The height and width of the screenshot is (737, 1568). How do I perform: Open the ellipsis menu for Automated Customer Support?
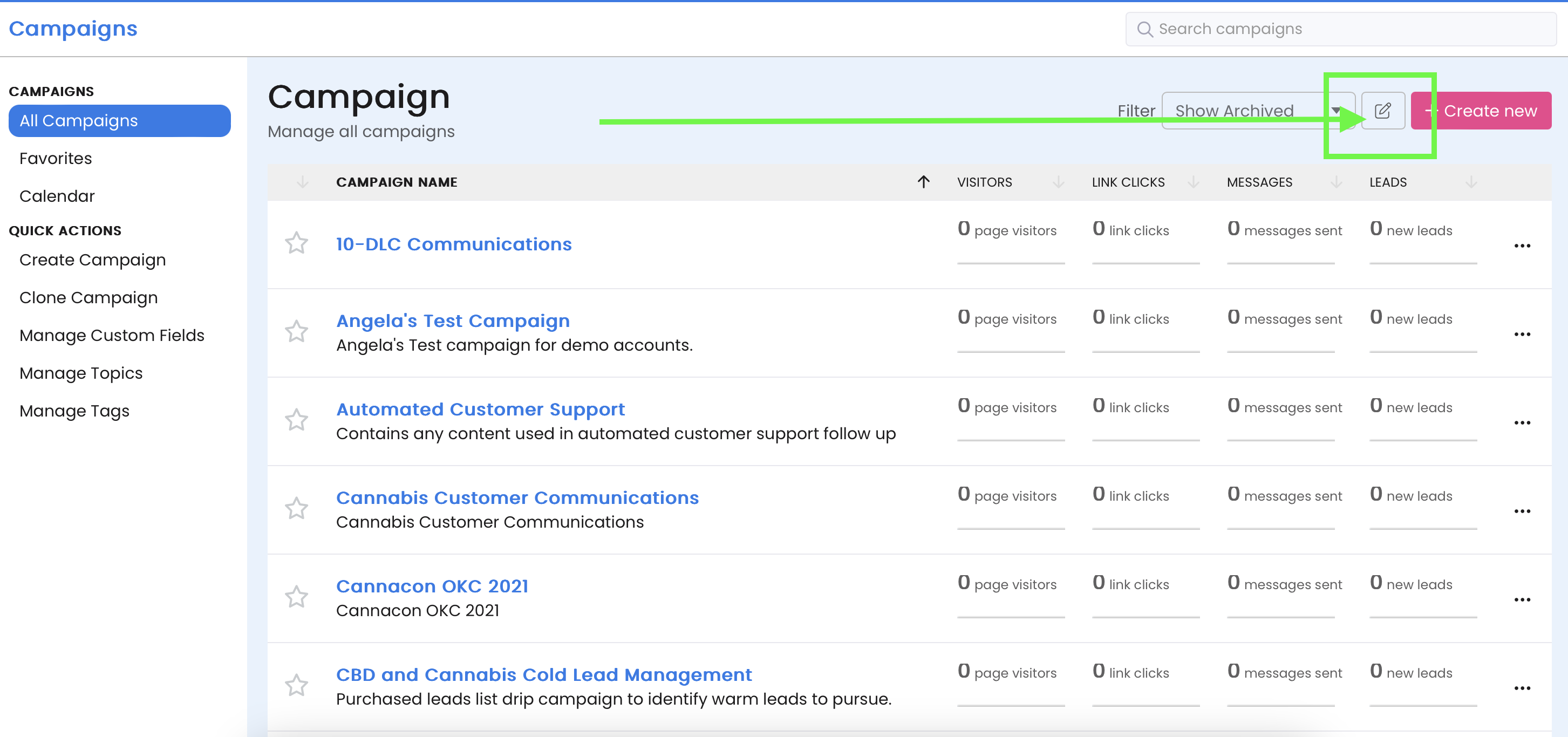1522,423
